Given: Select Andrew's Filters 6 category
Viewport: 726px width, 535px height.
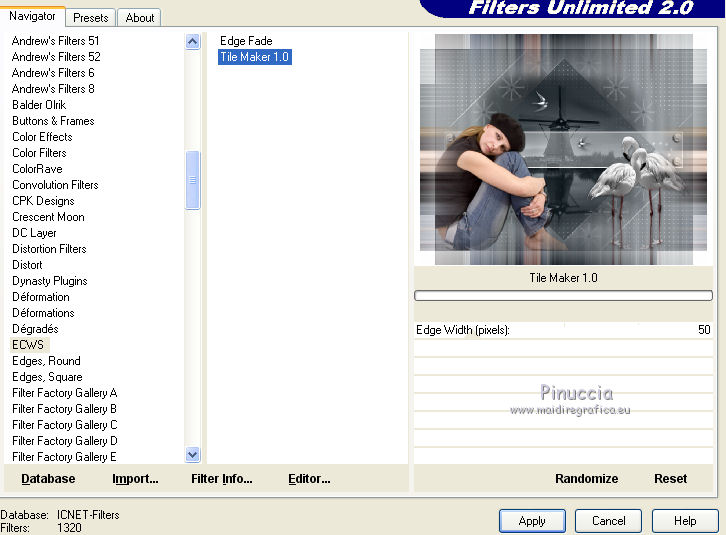Looking at the screenshot, I should pos(53,73).
